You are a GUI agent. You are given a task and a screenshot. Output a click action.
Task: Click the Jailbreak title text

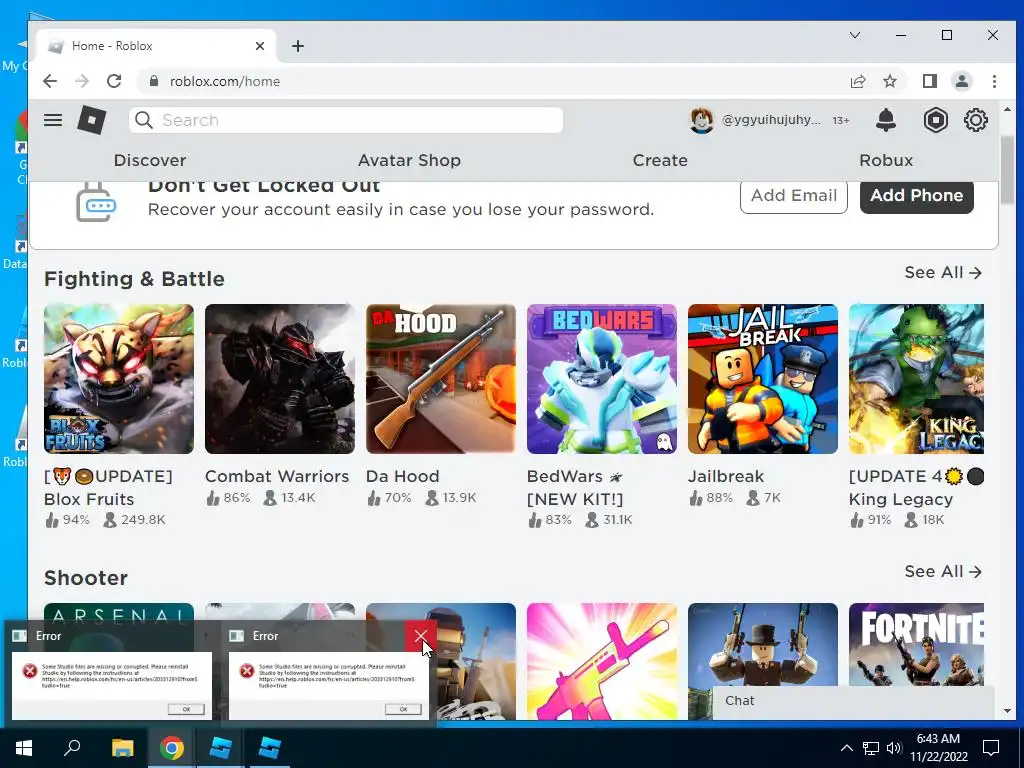pyautogui.click(x=726, y=477)
